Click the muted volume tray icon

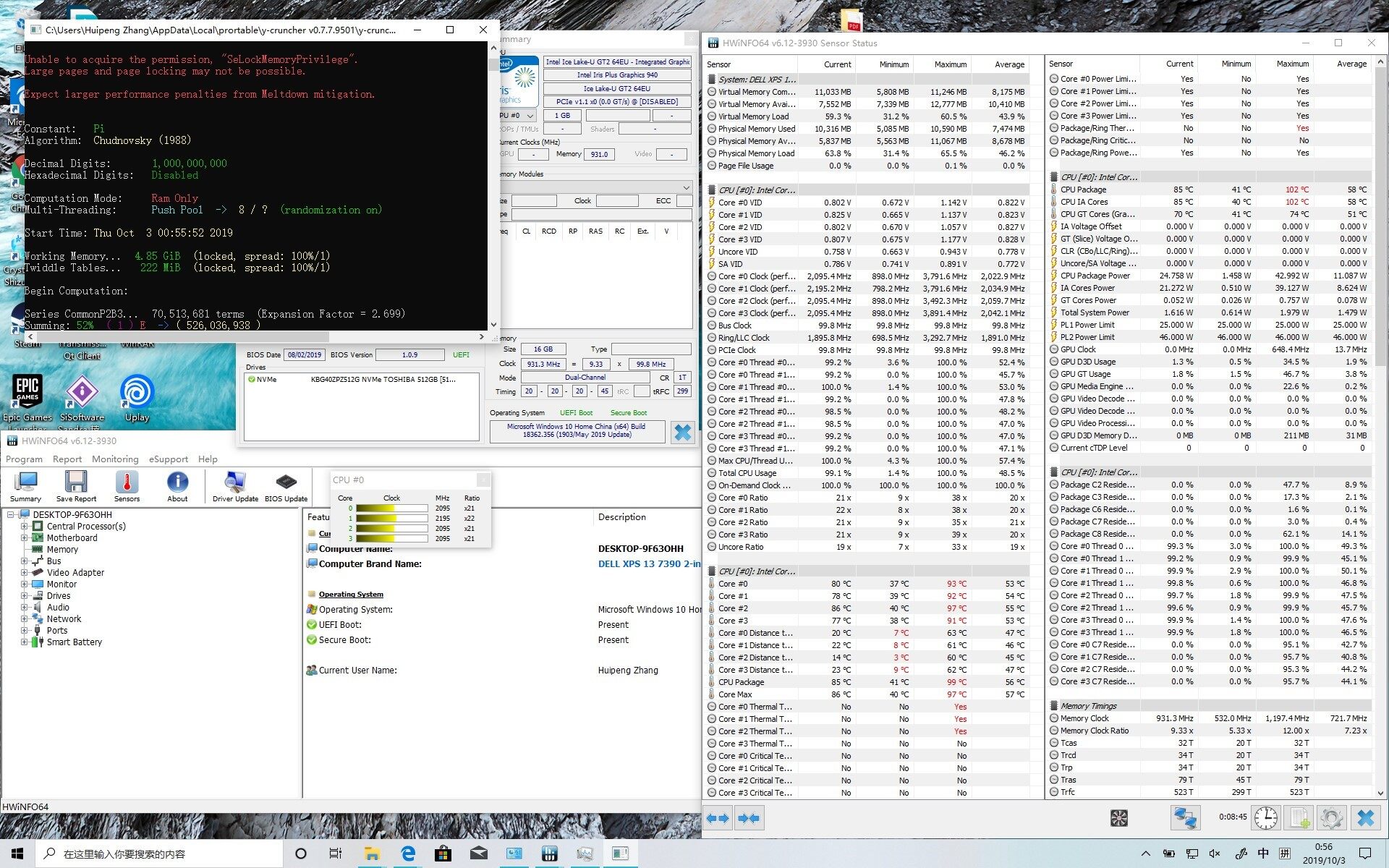pos(1215,854)
